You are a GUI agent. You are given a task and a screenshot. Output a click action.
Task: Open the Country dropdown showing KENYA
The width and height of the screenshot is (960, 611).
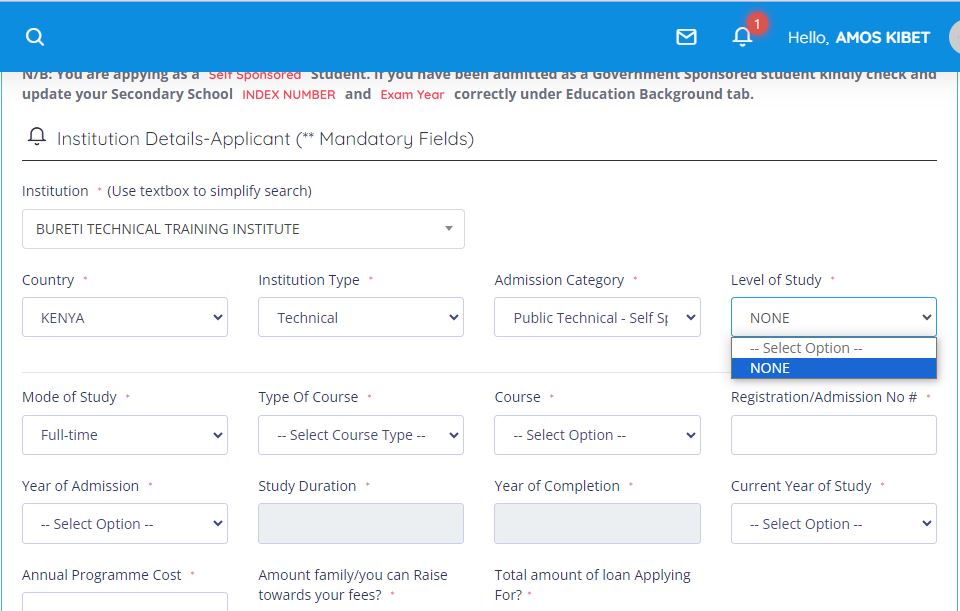coord(125,317)
